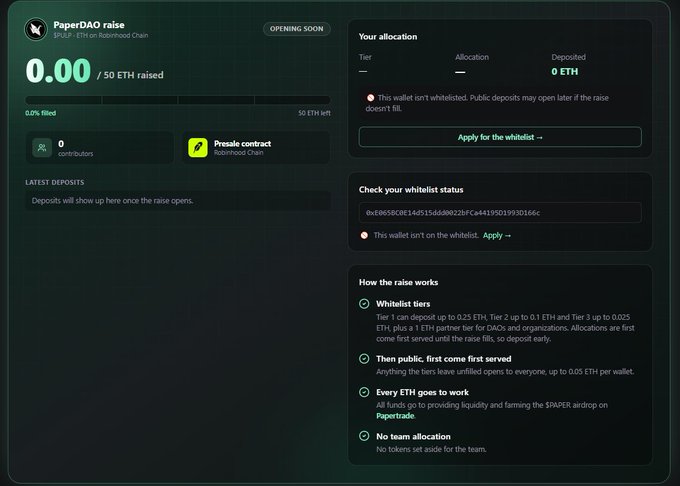Image resolution: width=680 pixels, height=486 pixels.
Task: Click the 0 contributors card
Action: (x=100, y=147)
